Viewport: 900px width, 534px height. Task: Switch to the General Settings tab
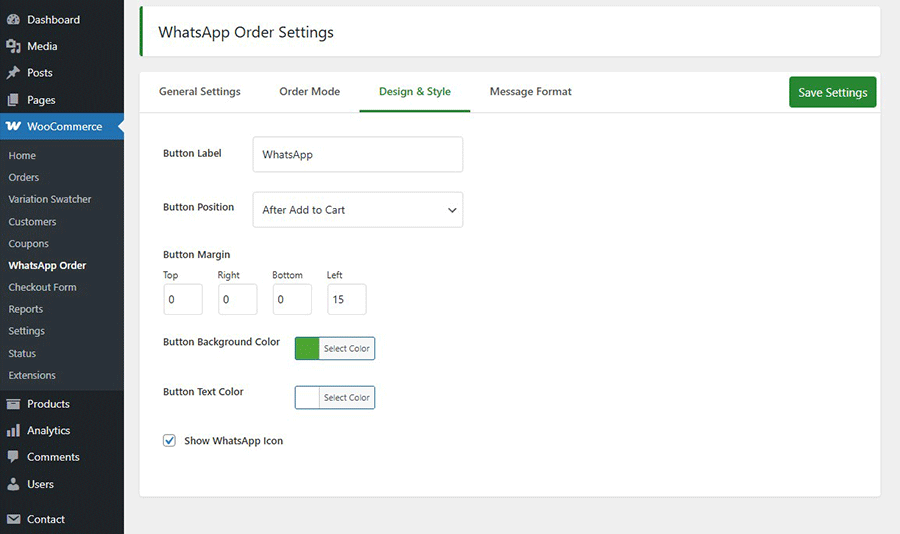click(x=200, y=91)
